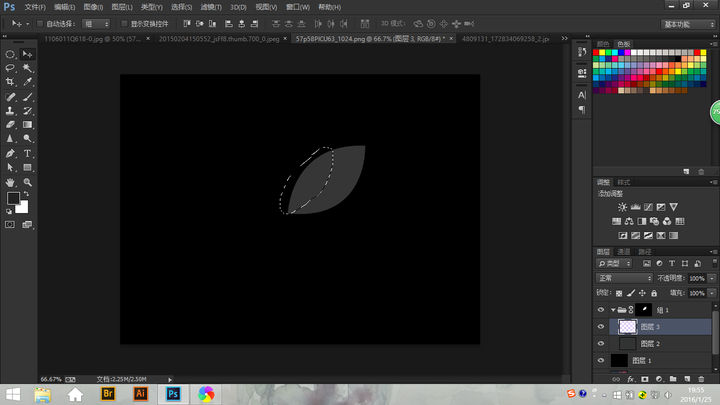720x405 pixels.
Task: Select the Type tool
Action: [28, 153]
